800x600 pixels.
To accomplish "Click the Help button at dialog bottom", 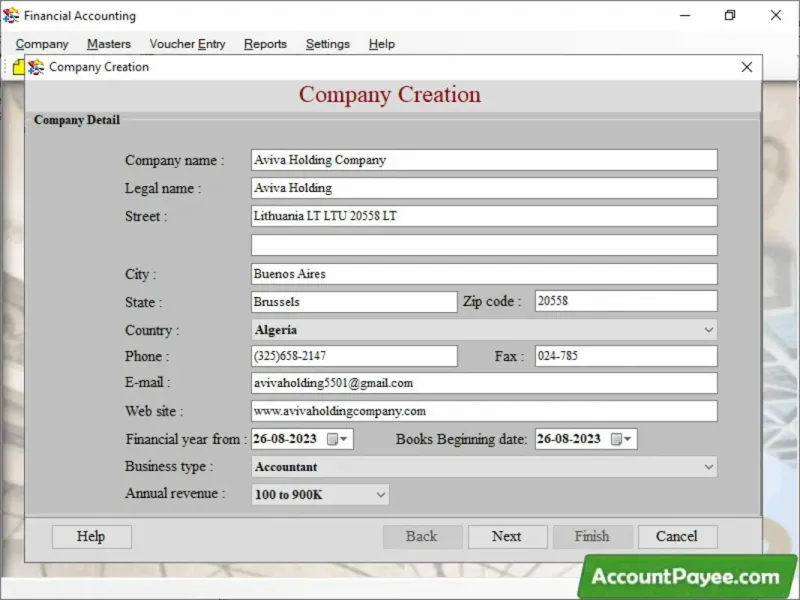I will (92, 537).
